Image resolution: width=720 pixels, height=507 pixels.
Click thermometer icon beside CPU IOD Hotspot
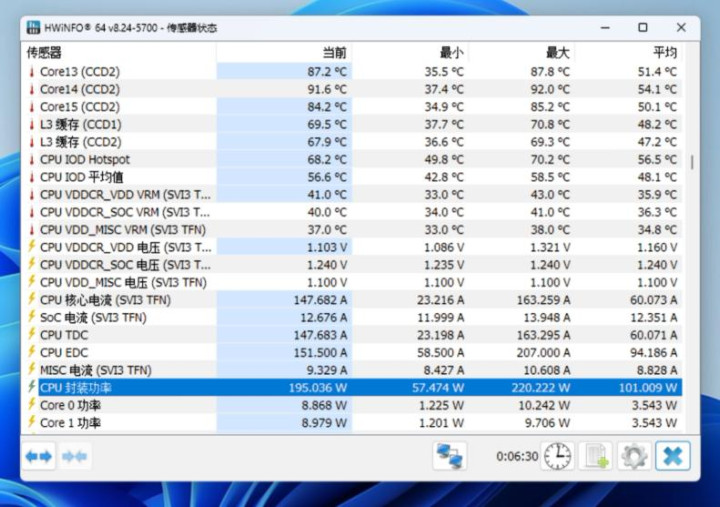pyautogui.click(x=32, y=159)
